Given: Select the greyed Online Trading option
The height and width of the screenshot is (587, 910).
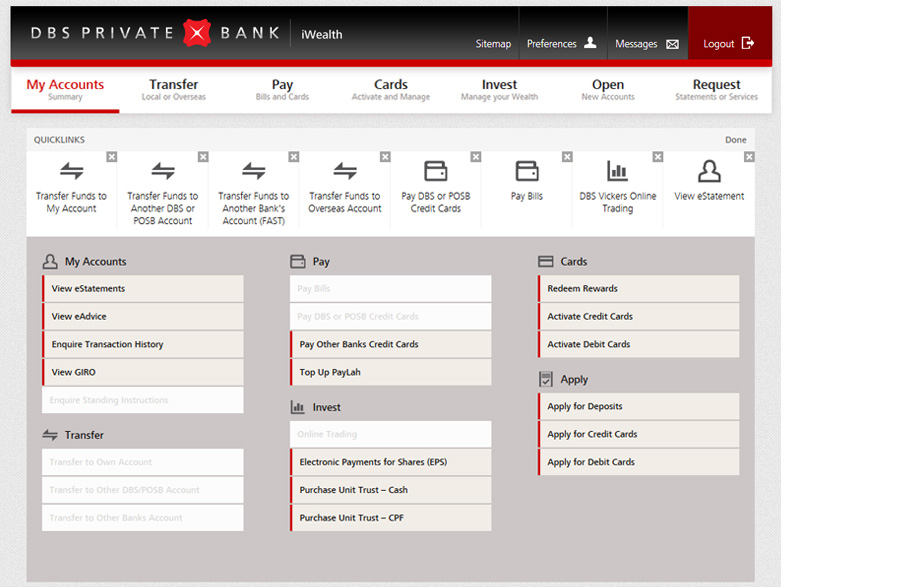Looking at the screenshot, I should pyautogui.click(x=391, y=434).
